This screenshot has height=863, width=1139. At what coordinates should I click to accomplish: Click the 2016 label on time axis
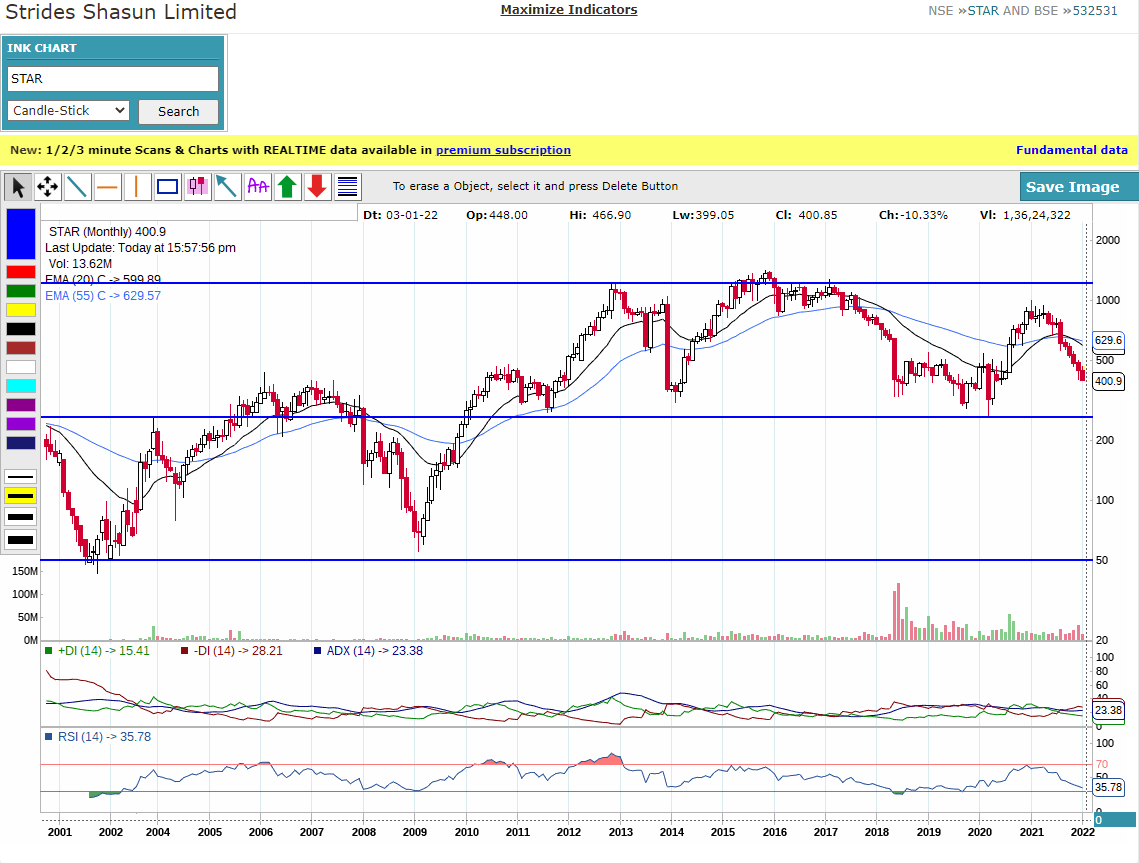point(774,832)
